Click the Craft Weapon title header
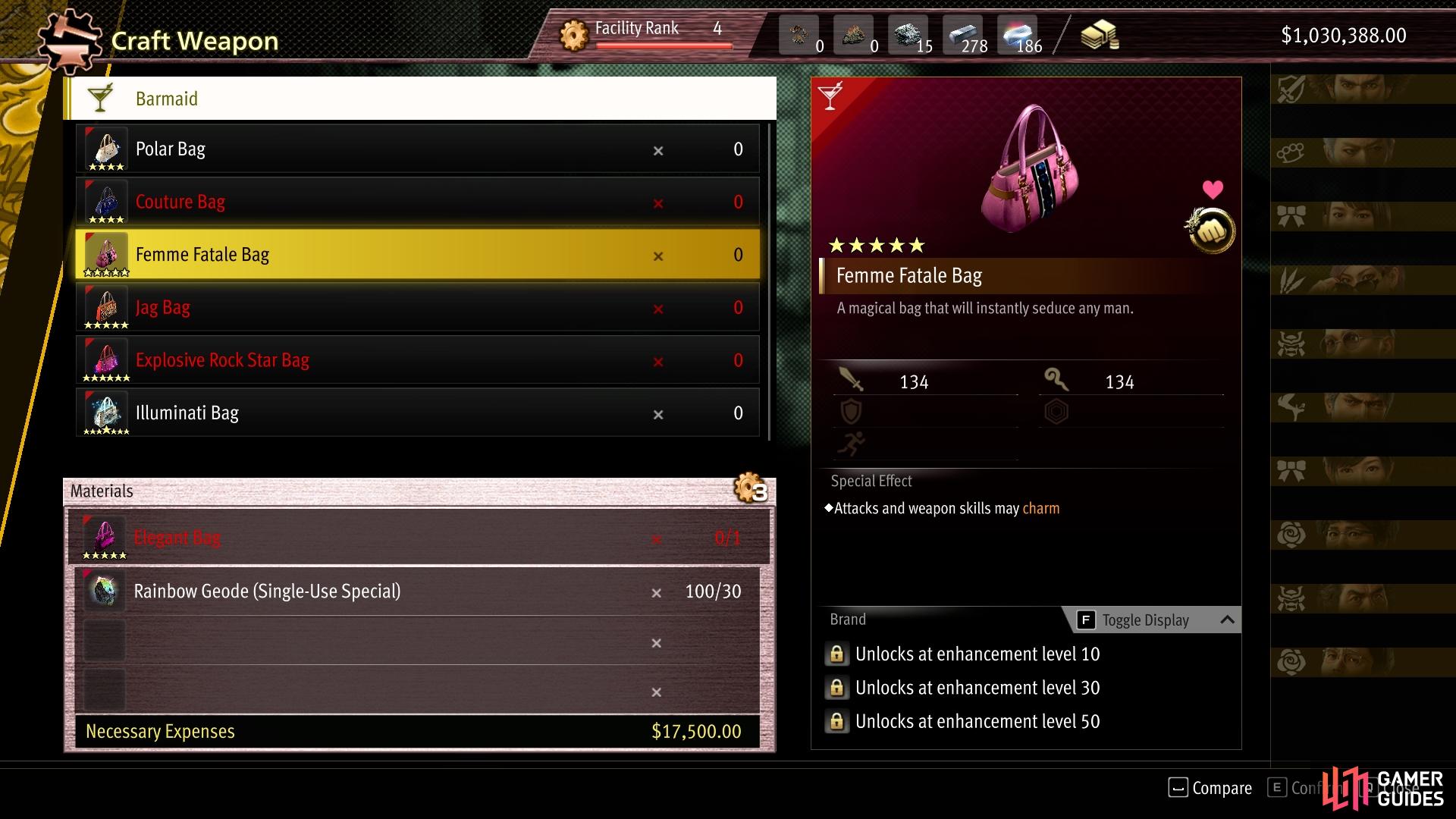The height and width of the screenshot is (819, 1456). tap(195, 41)
